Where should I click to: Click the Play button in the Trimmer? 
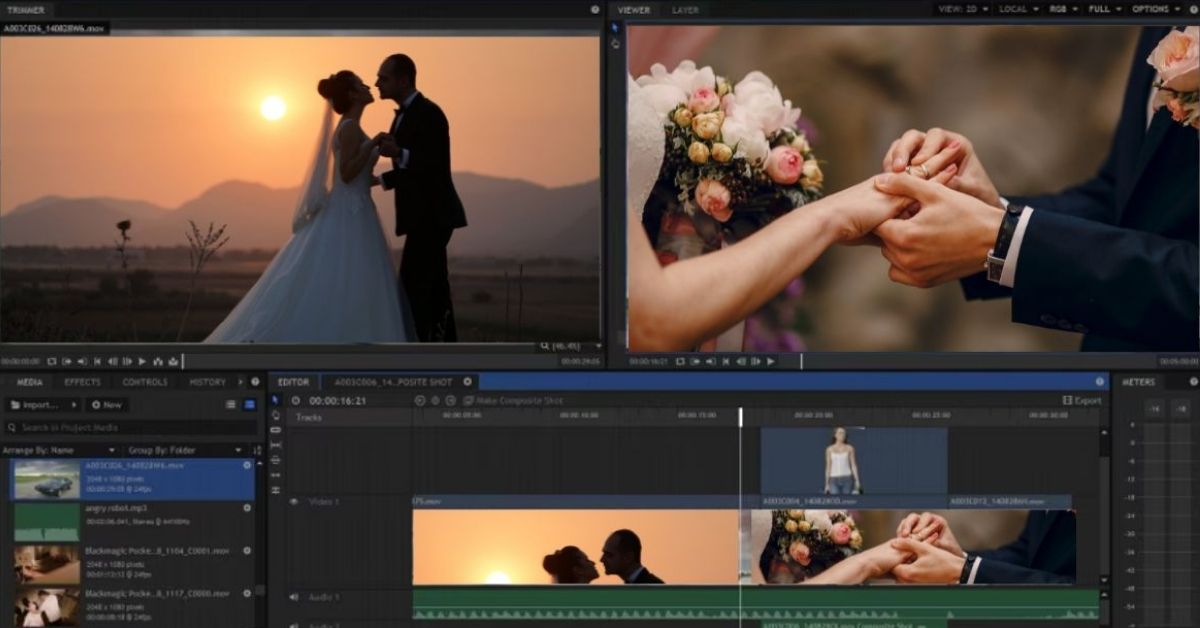(142, 361)
